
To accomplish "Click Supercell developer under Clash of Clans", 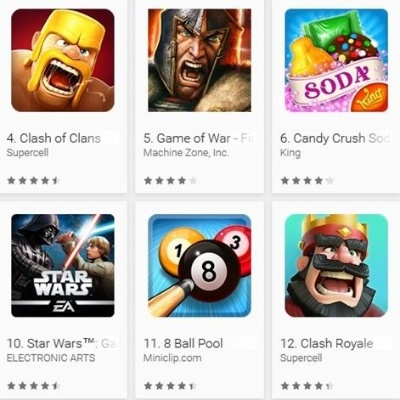I will pos(28,153).
